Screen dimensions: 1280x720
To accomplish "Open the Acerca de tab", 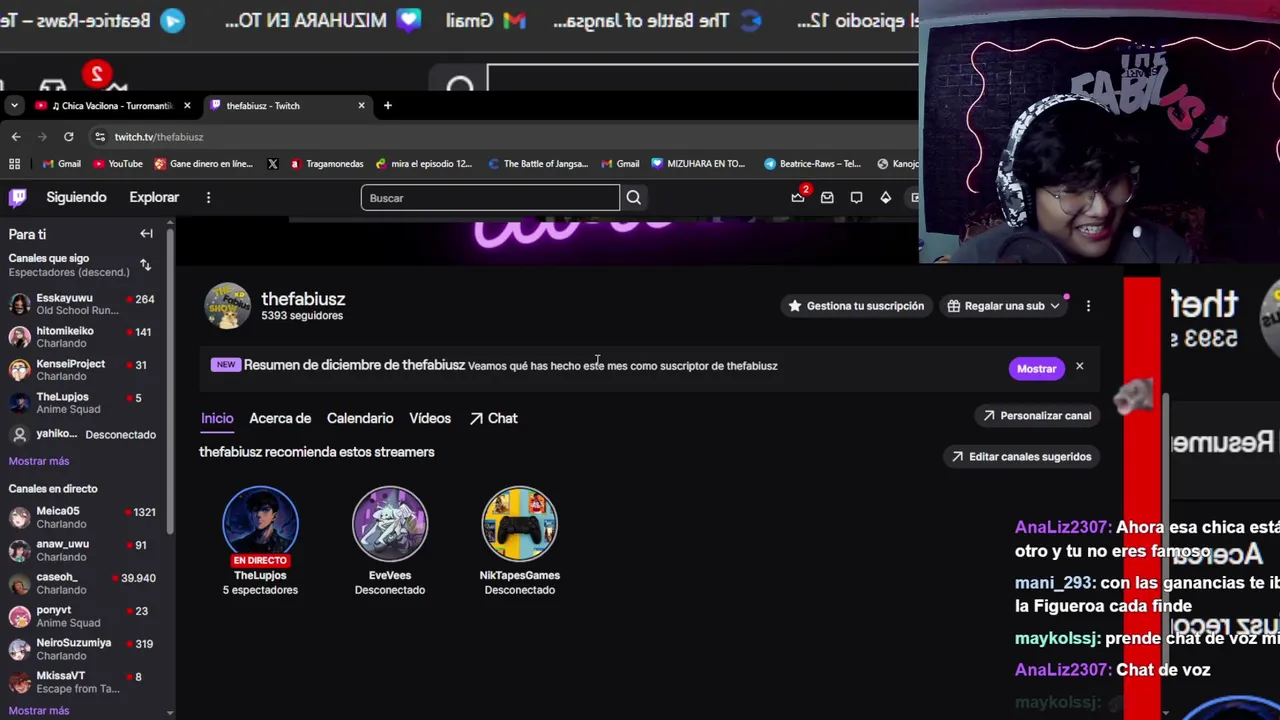I will click(280, 418).
